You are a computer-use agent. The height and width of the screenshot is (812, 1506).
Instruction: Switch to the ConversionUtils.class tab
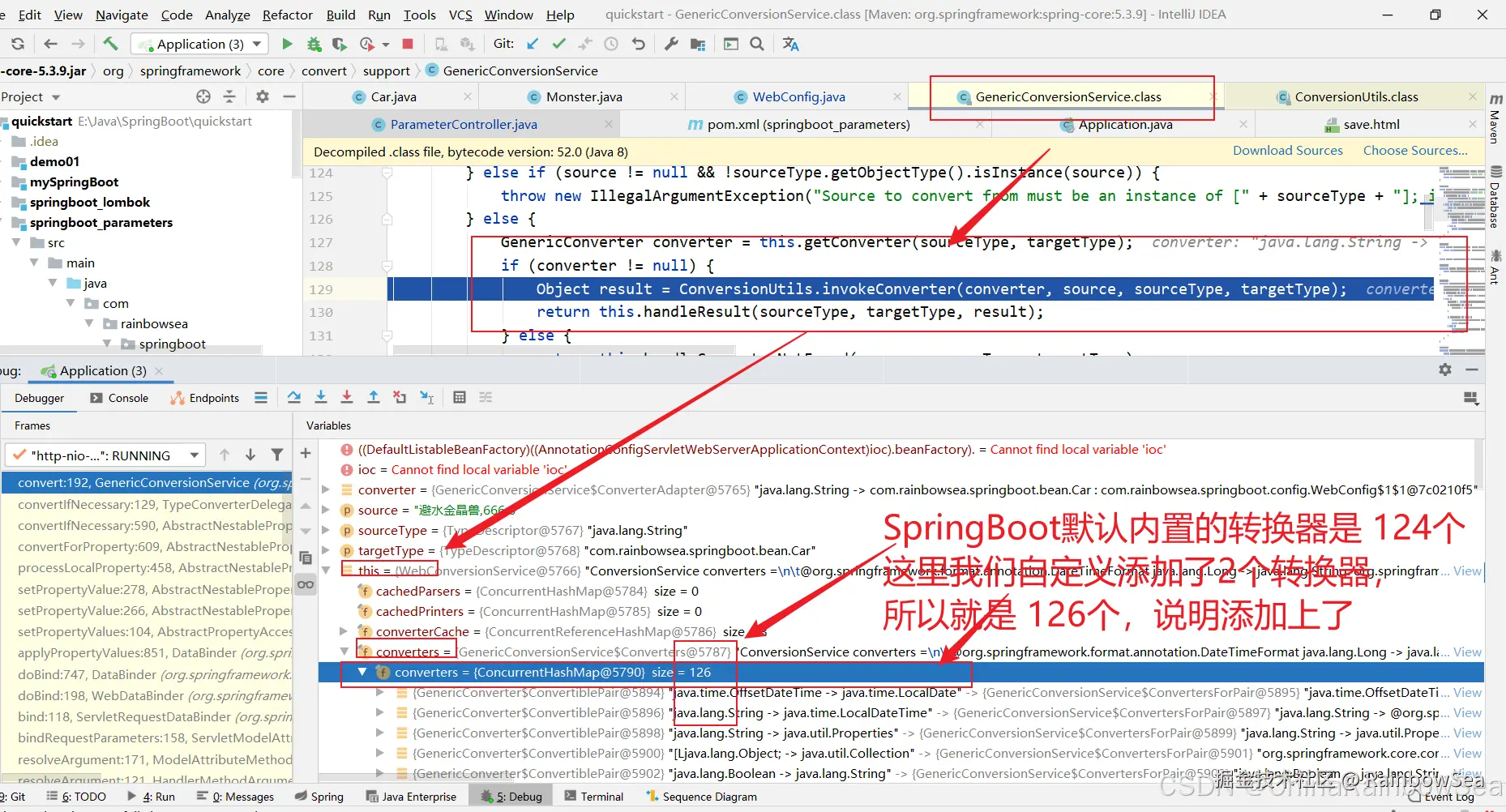coord(1356,97)
